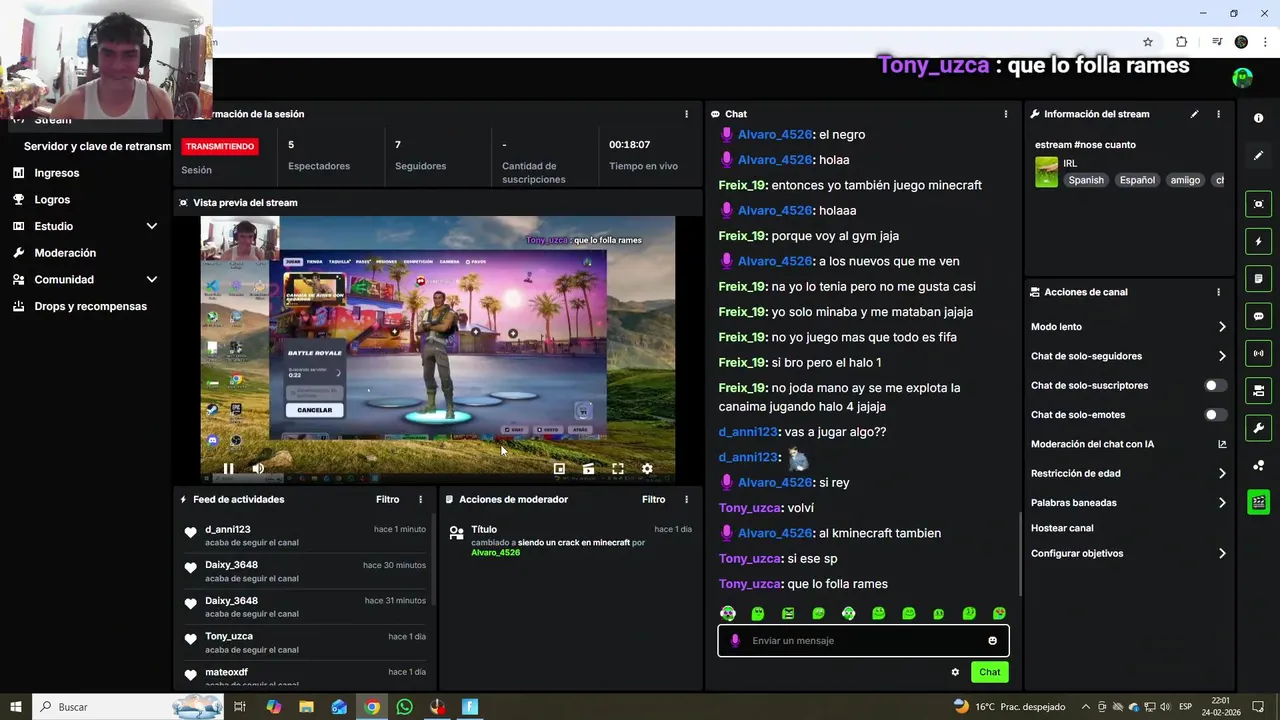Viewport: 1280px width, 720px height.
Task: Select the first quick emote above message box
Action: click(728, 613)
